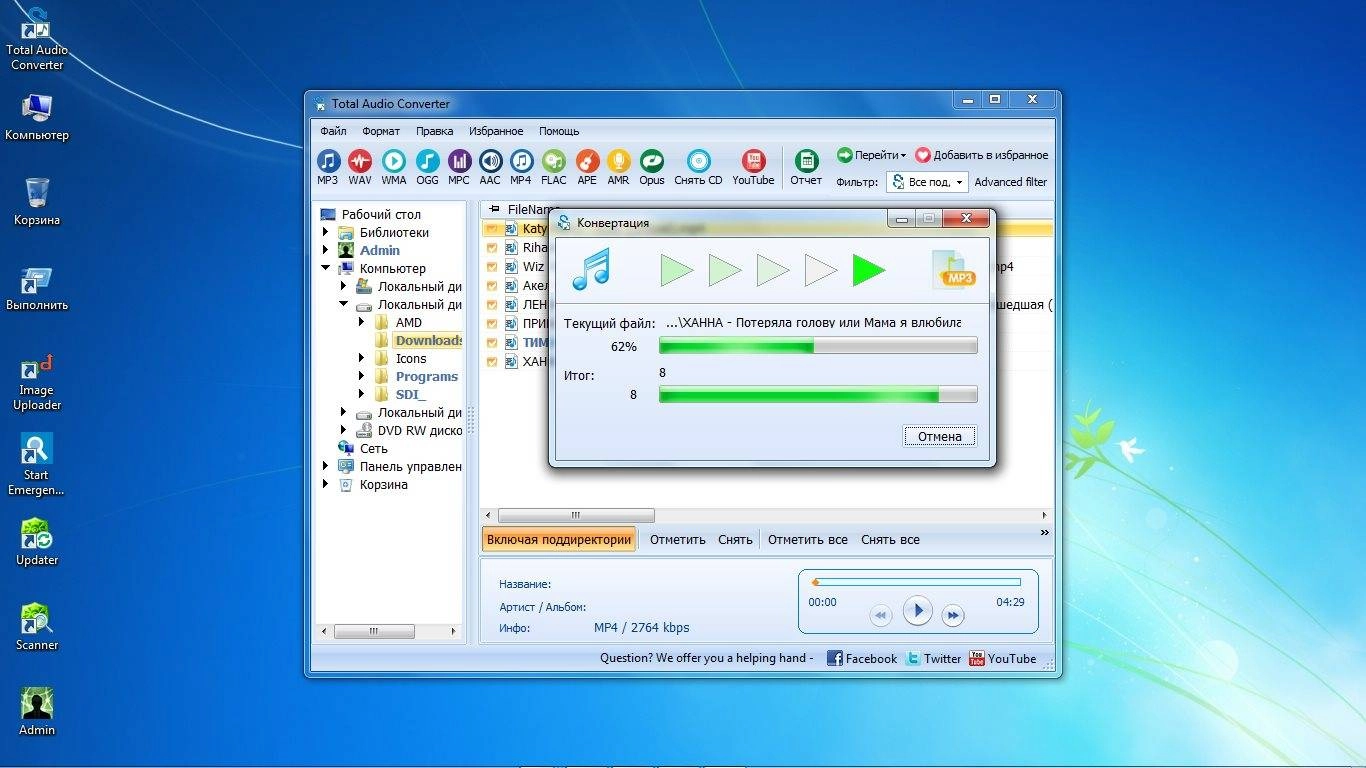The height and width of the screenshot is (768, 1366).
Task: Click the Advanced filter link
Action: [1011, 182]
